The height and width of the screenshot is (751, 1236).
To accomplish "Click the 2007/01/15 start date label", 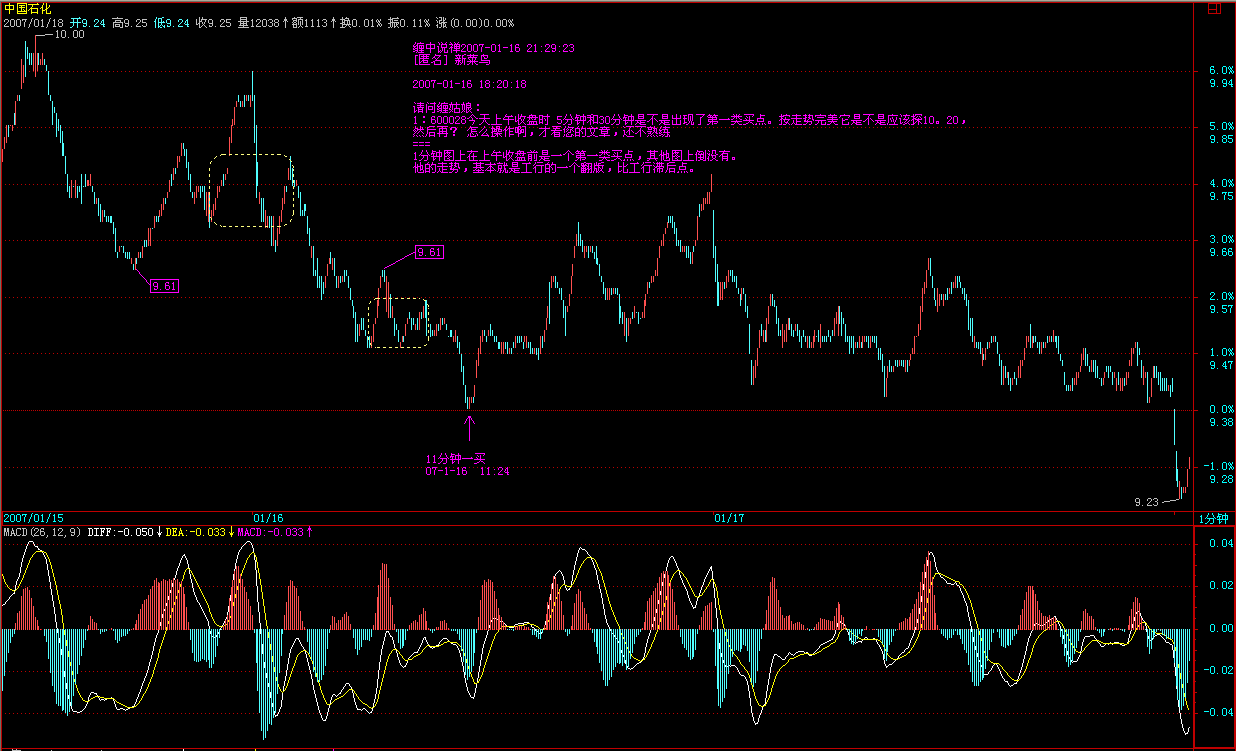I will click(33, 518).
